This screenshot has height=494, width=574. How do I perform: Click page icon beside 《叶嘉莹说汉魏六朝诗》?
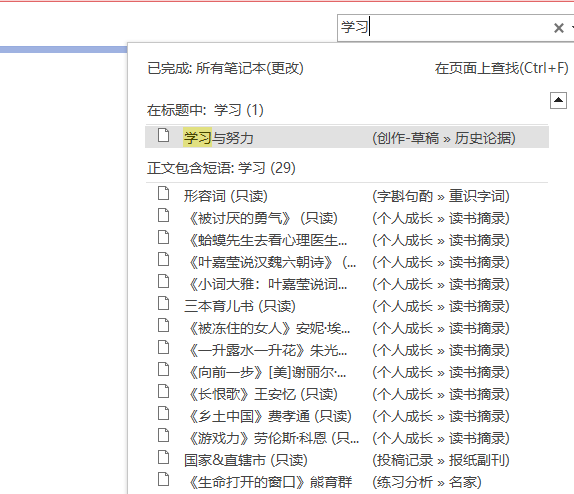click(x=163, y=259)
